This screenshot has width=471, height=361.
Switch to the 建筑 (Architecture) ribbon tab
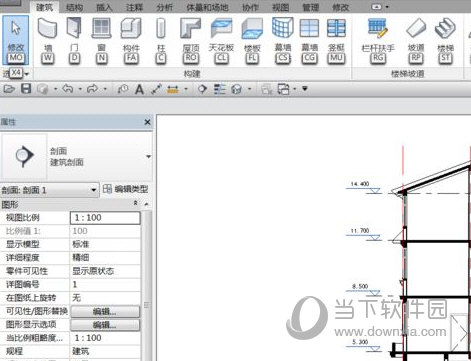pos(44,7)
